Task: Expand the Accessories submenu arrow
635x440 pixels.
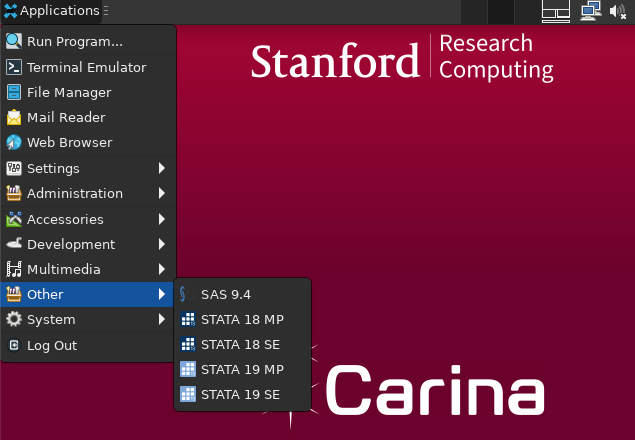Action: click(162, 219)
